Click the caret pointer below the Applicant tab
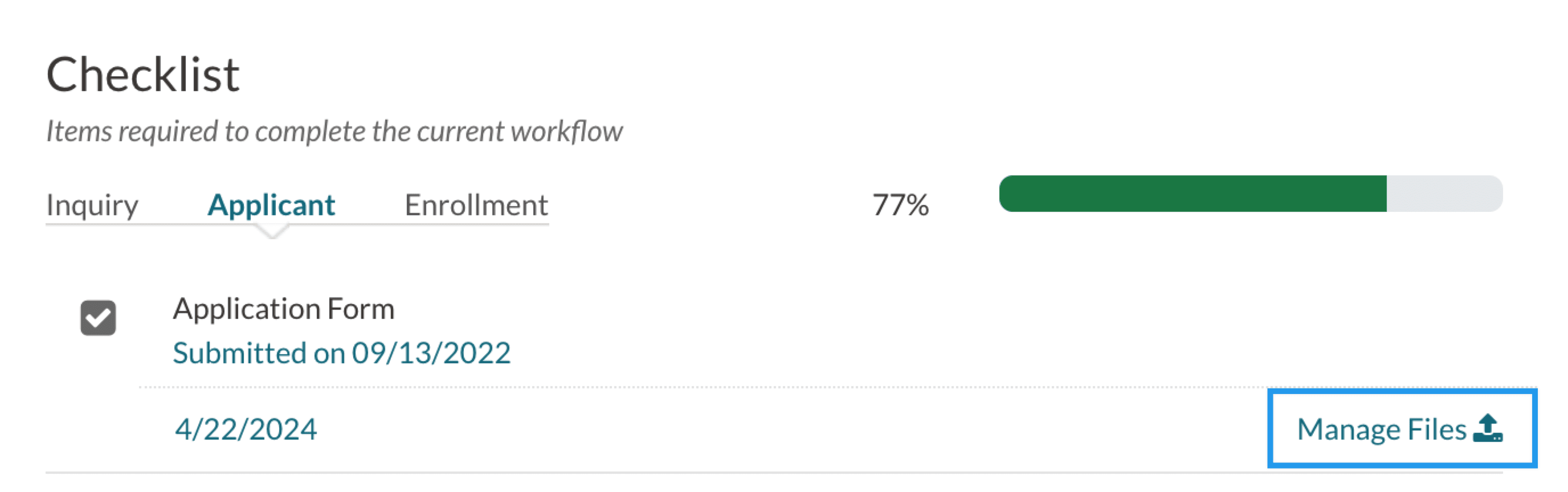 (x=272, y=231)
